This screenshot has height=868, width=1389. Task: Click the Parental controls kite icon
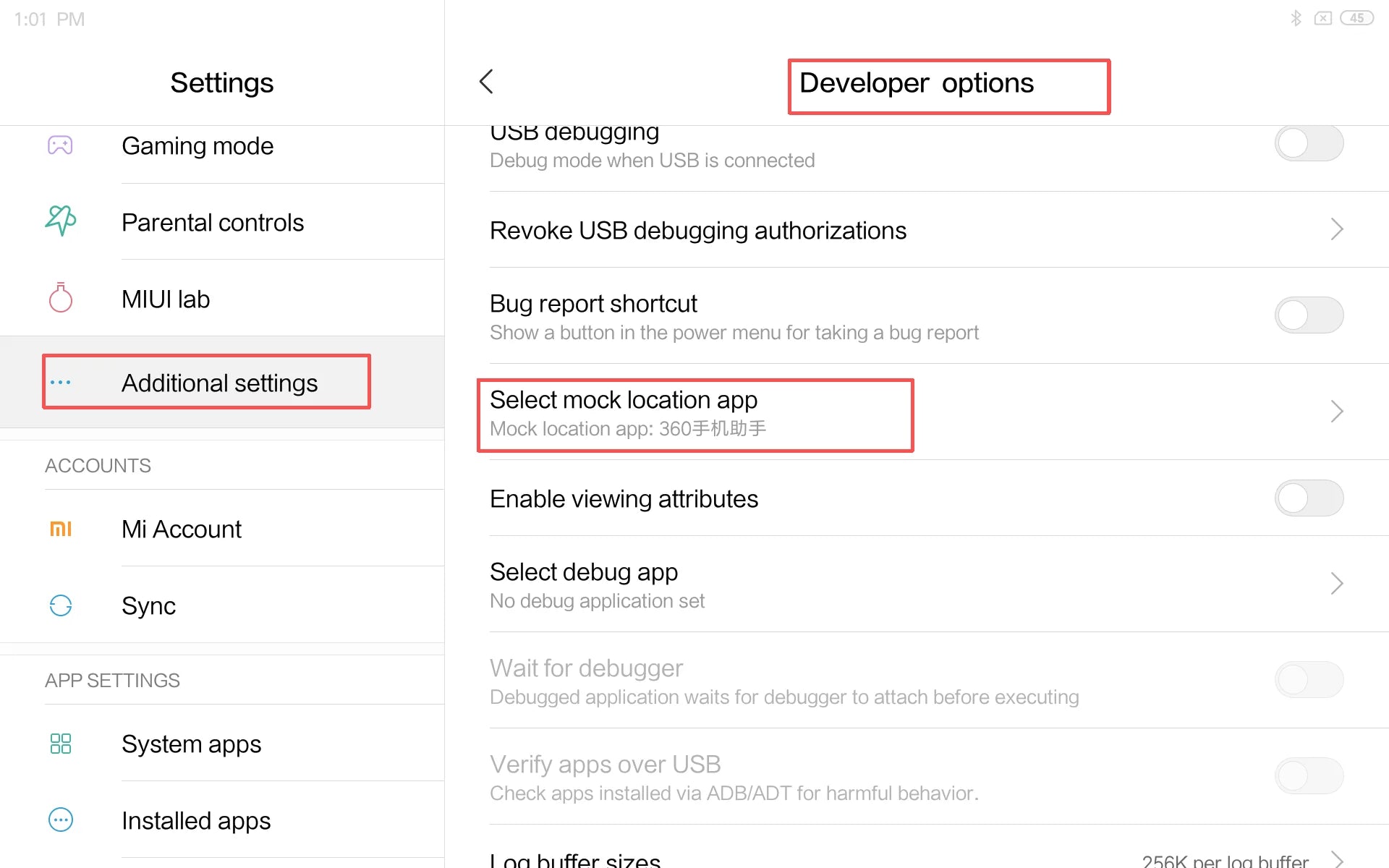tap(61, 221)
